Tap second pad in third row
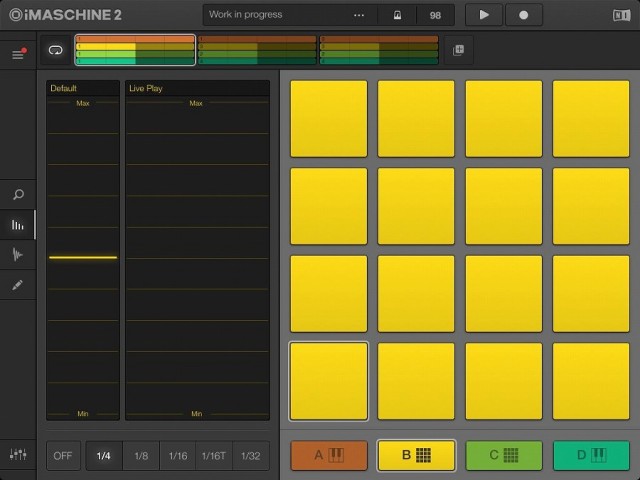The image size is (640, 480). [x=416, y=294]
